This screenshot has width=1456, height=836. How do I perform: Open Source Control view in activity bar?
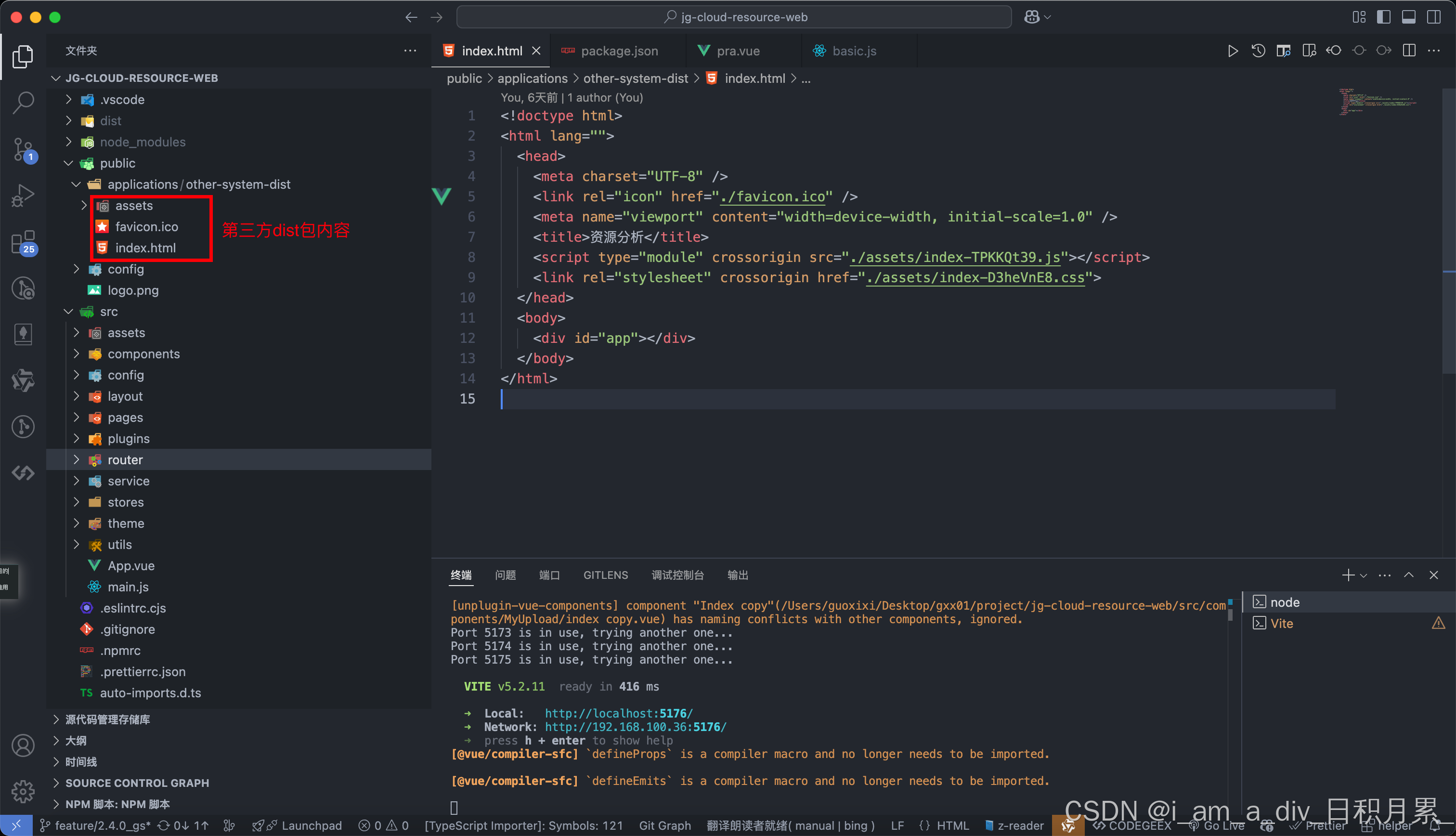click(x=23, y=149)
